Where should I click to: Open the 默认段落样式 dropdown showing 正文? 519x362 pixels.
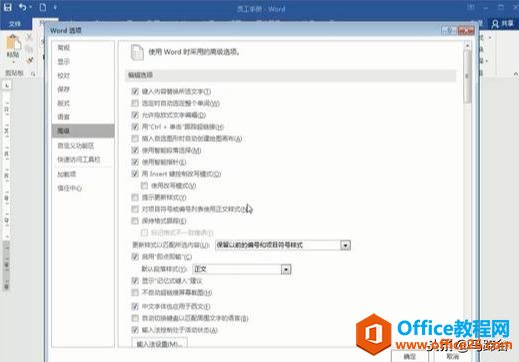coord(242,269)
